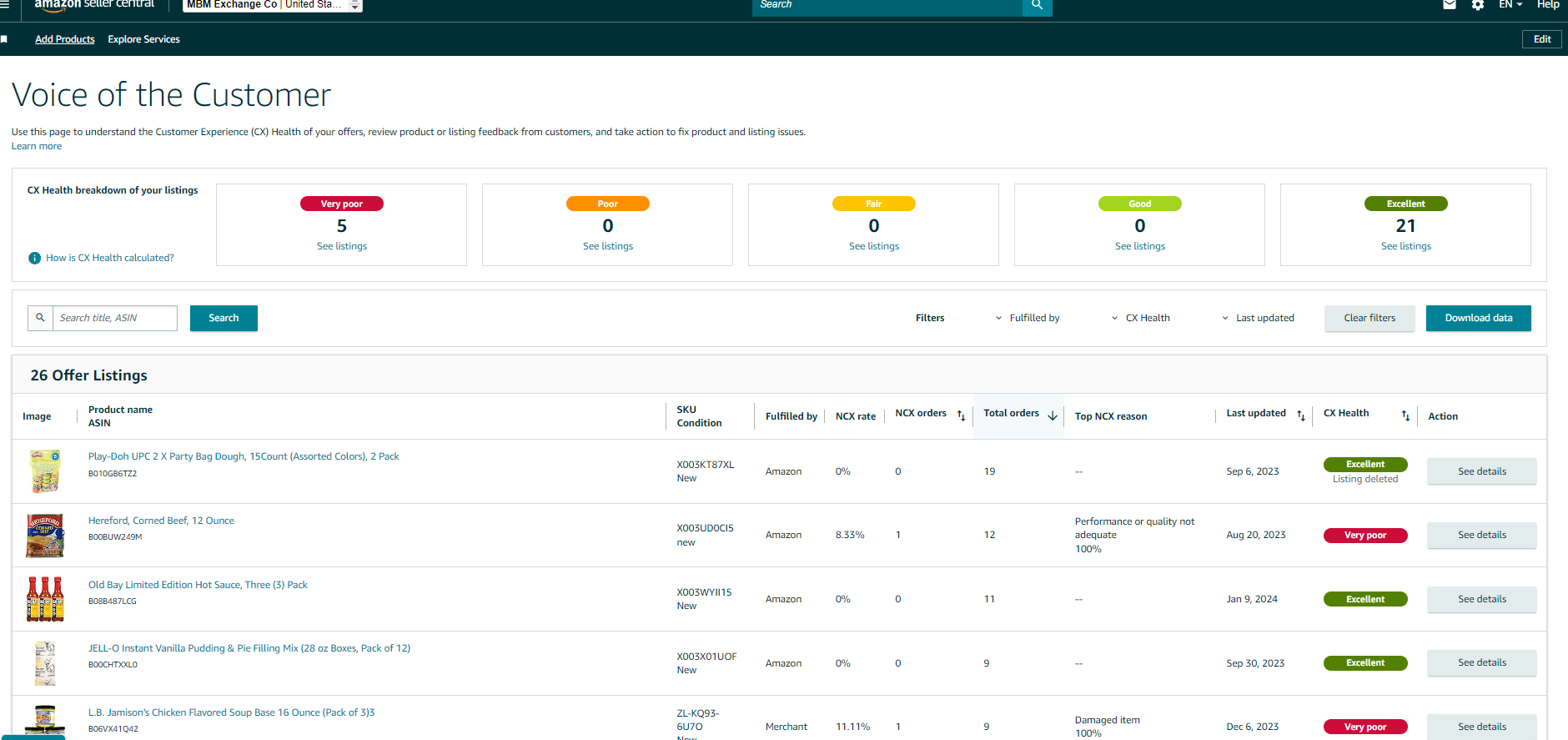Open Hereford Corned Beef product link

point(161,521)
